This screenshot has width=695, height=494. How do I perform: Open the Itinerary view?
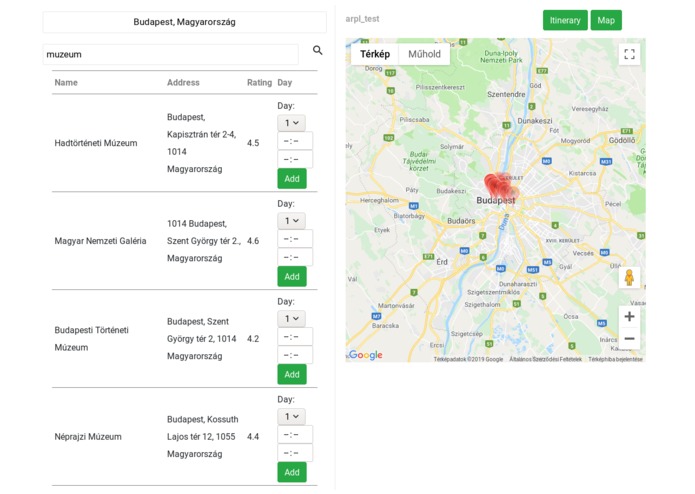565,20
